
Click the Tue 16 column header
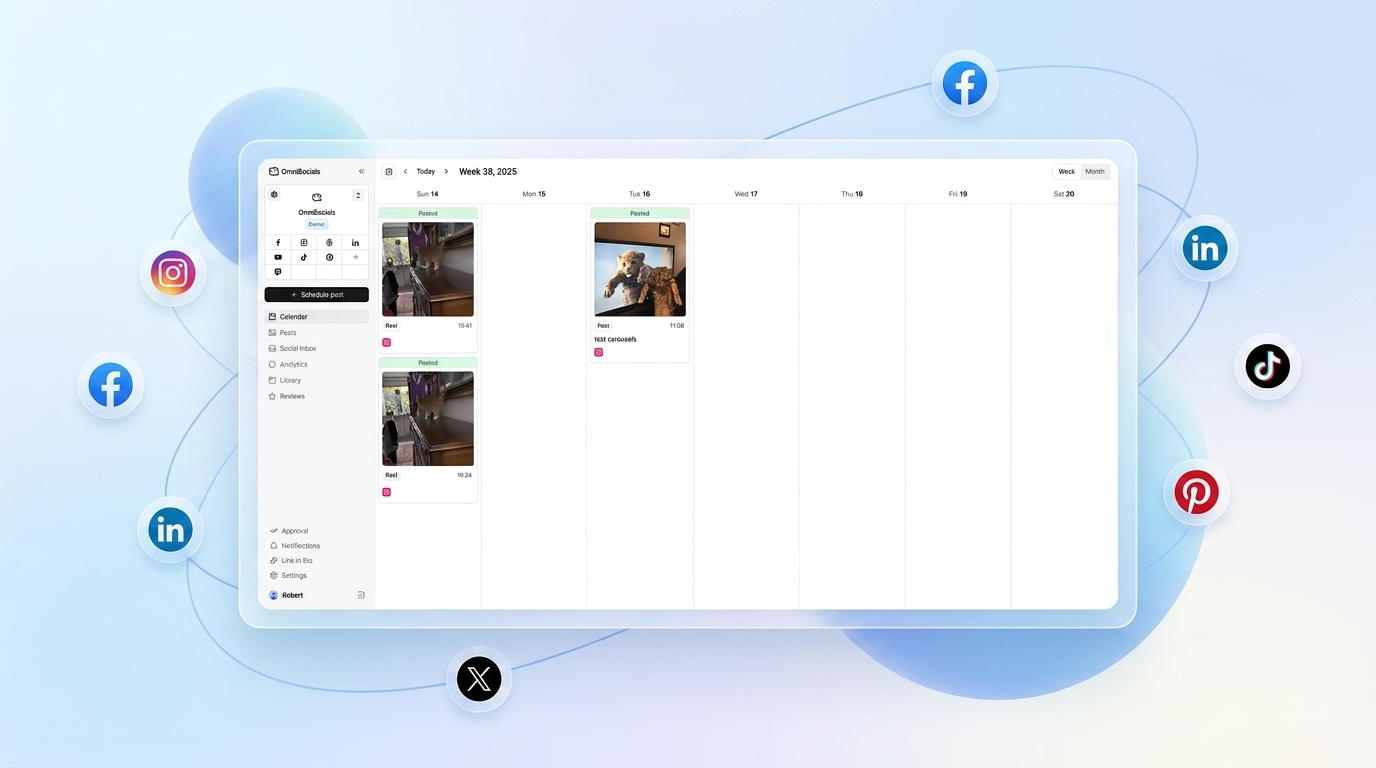(639, 194)
